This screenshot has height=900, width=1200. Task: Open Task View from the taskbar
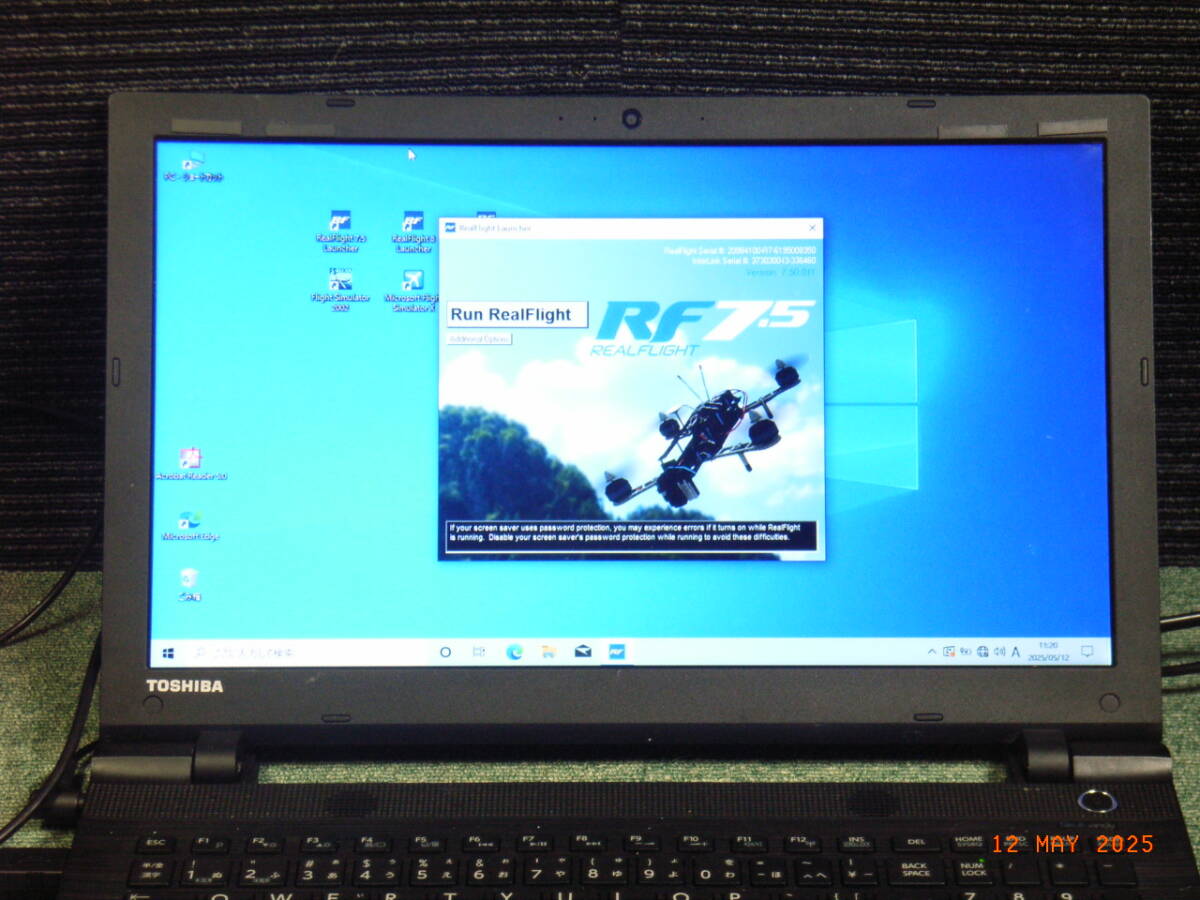click(479, 652)
